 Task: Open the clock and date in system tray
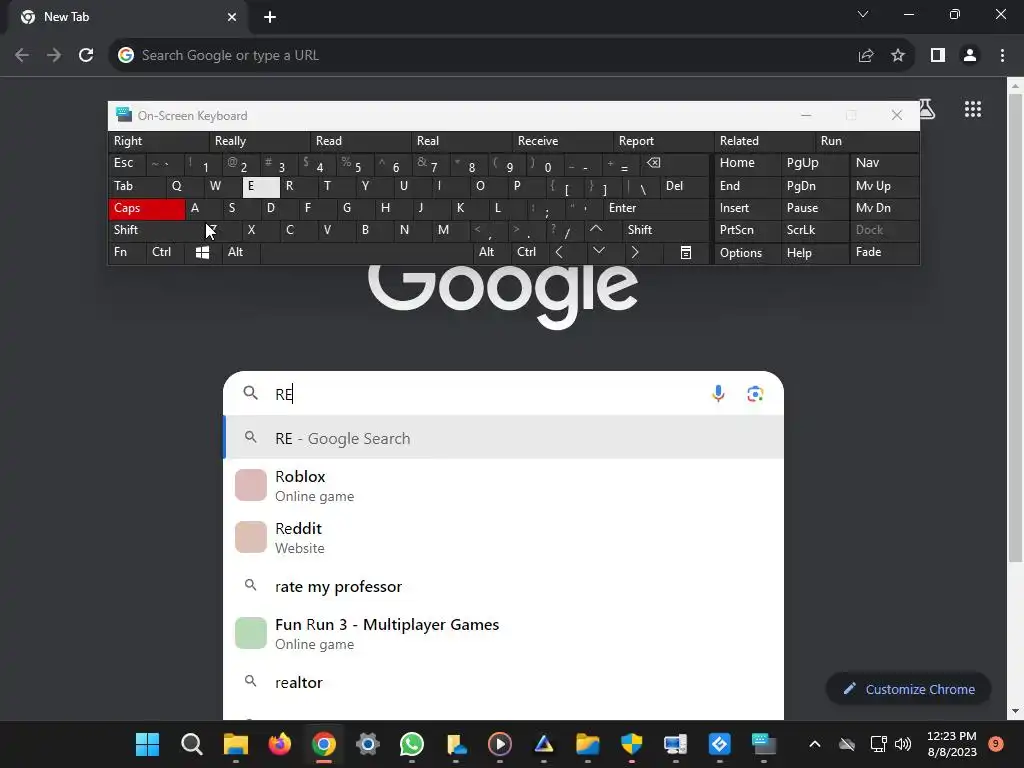(952, 744)
